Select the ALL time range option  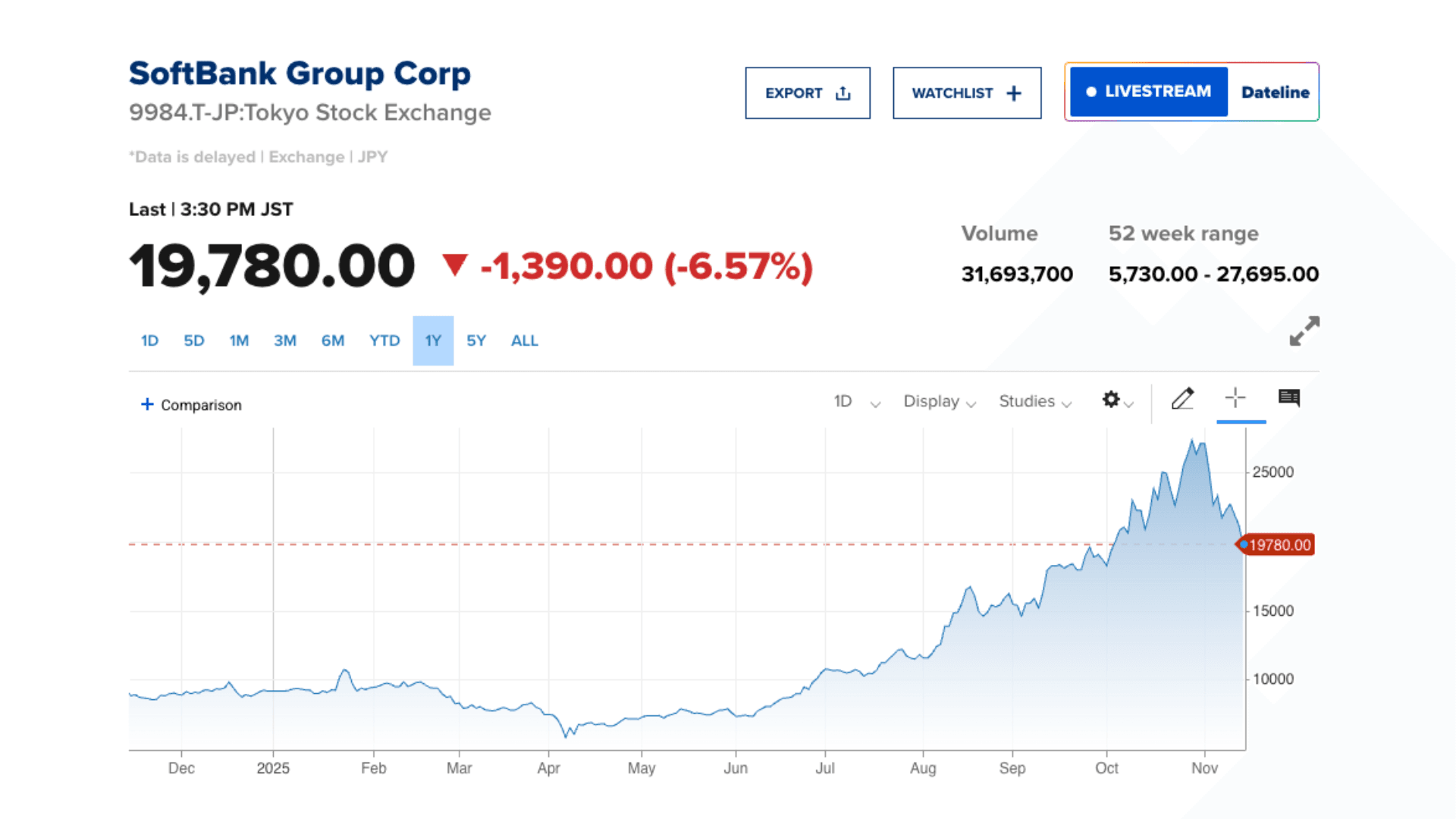click(x=524, y=340)
